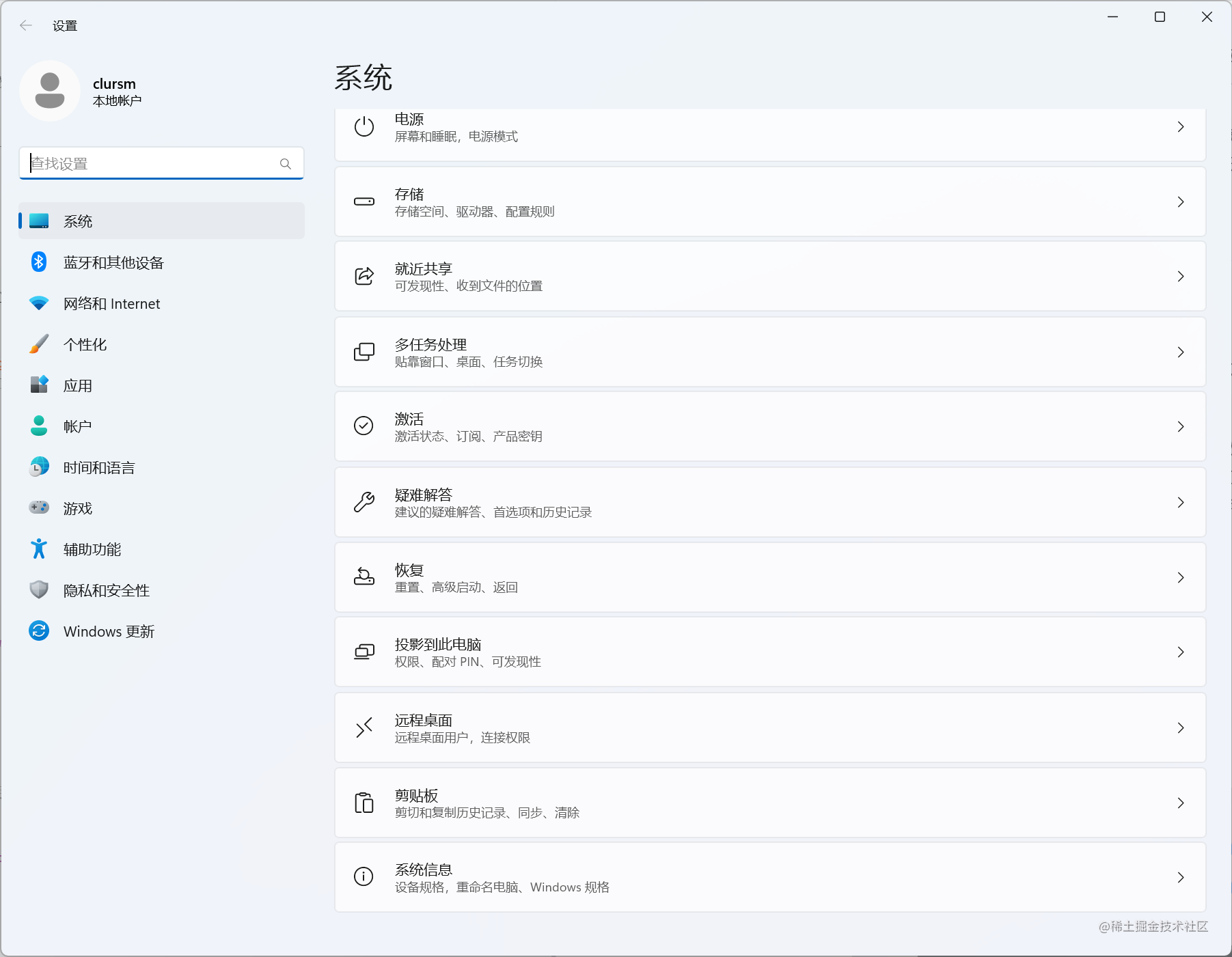Click the 设置 window title text

pyautogui.click(x=65, y=26)
